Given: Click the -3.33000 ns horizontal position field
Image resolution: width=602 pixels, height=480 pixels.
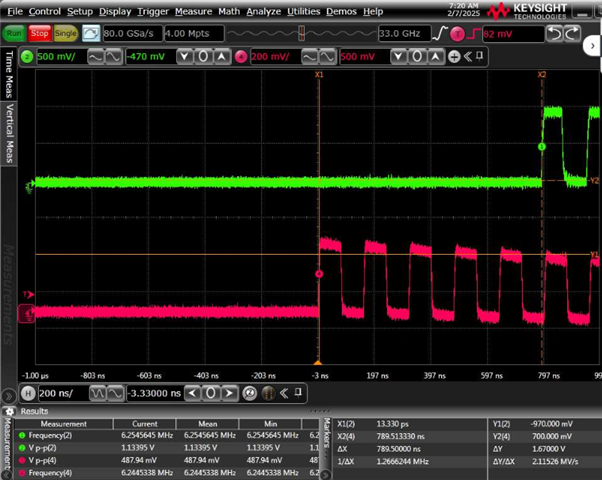Looking at the screenshot, I should click(x=154, y=393).
